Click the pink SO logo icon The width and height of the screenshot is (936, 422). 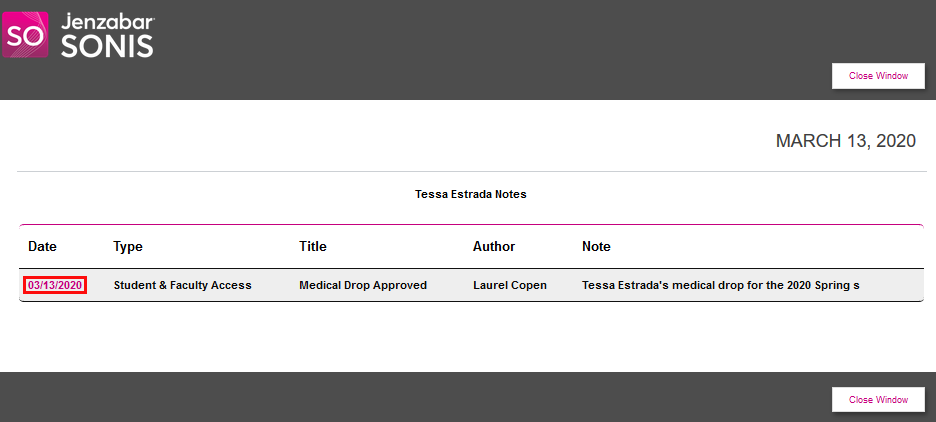pos(25,35)
